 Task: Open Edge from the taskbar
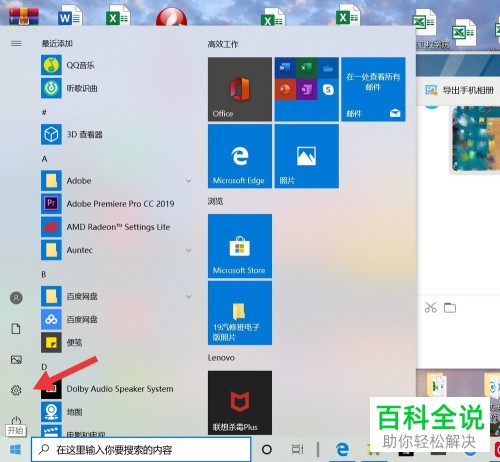(342, 450)
